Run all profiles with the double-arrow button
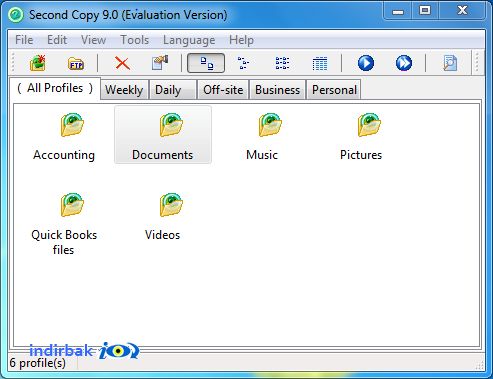Viewport: 493px width, 379px height. coord(404,63)
